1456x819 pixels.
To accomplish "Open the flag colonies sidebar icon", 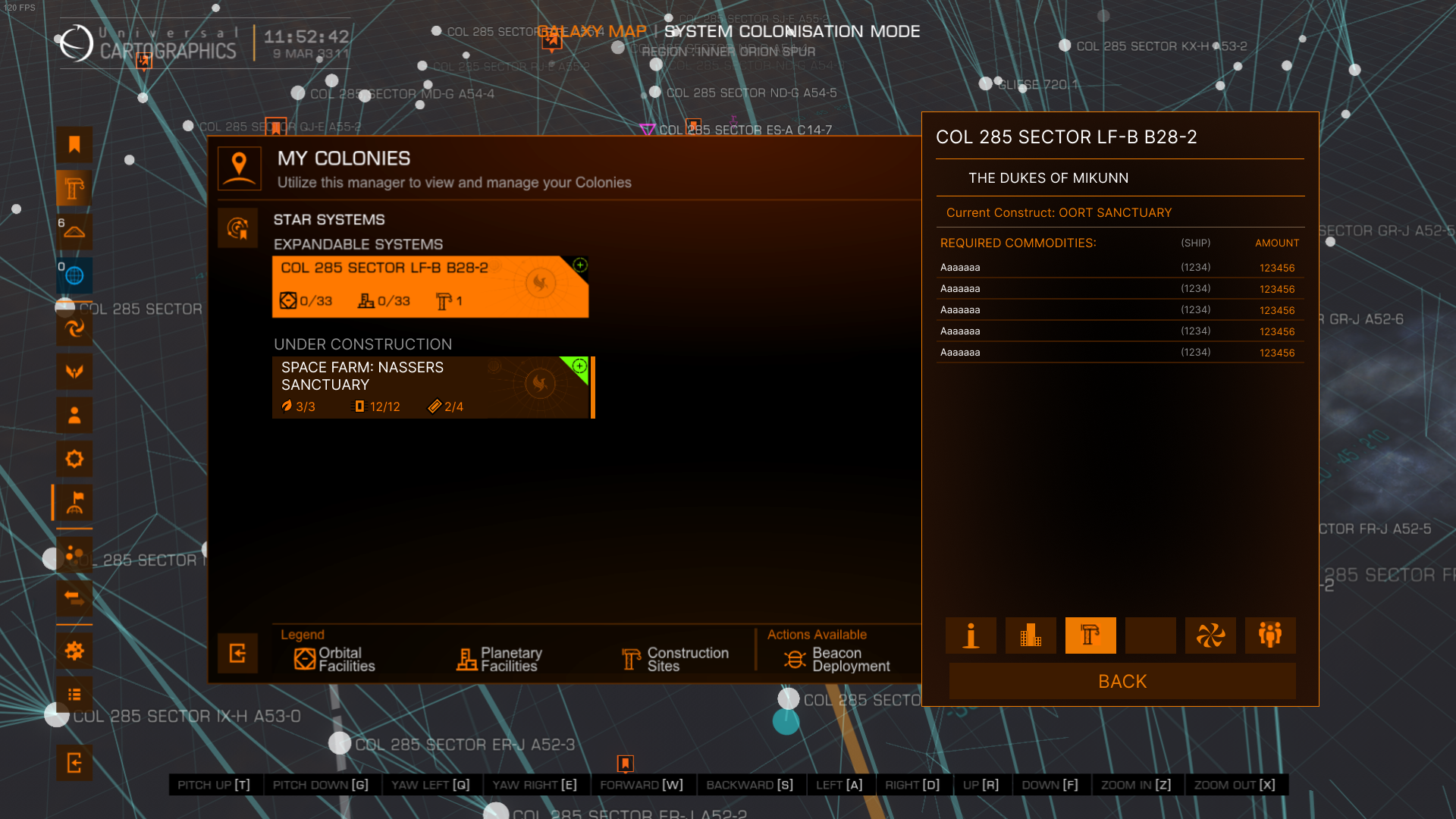I will (x=74, y=503).
